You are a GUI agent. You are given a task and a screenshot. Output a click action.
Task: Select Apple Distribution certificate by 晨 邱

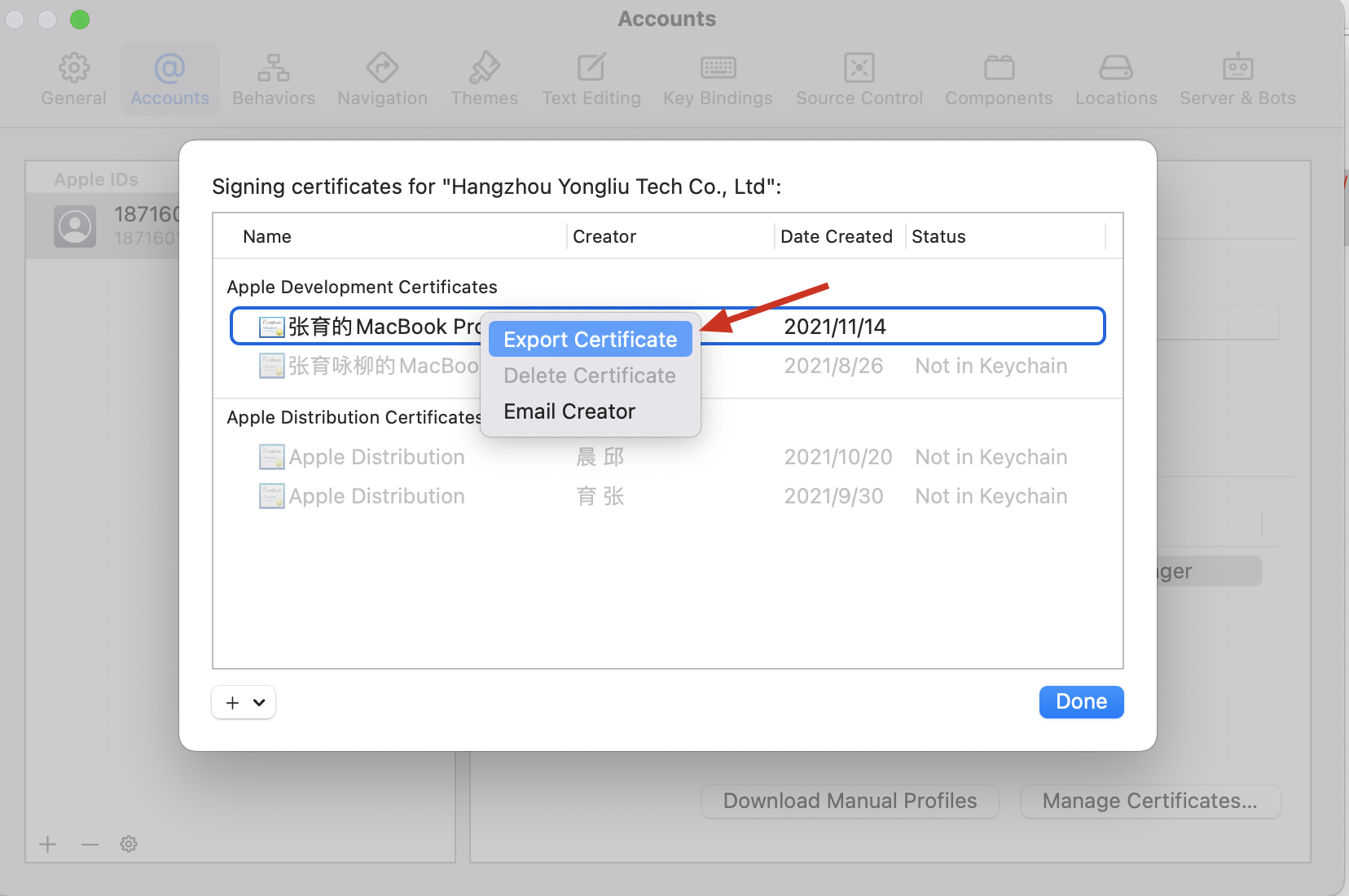pos(667,457)
